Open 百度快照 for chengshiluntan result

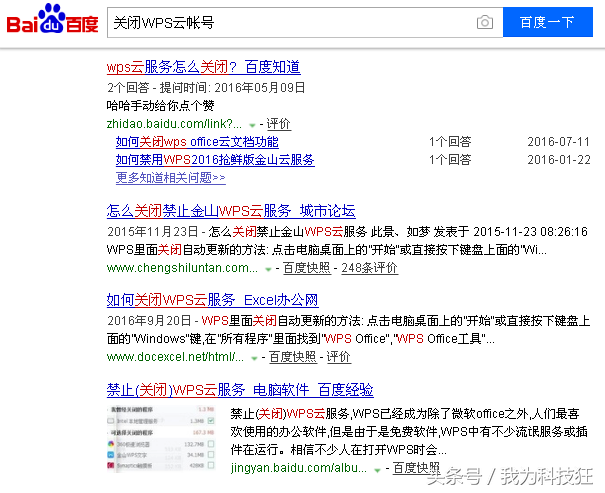(x=307, y=268)
